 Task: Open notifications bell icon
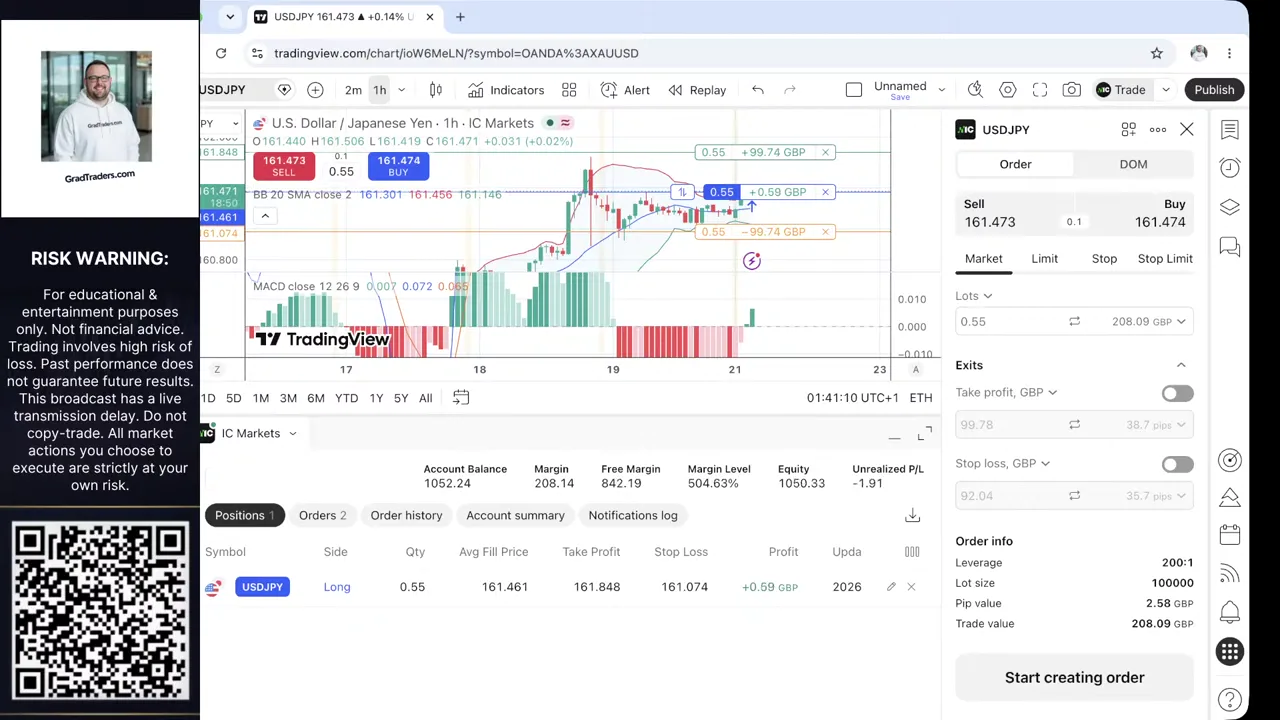[1230, 612]
